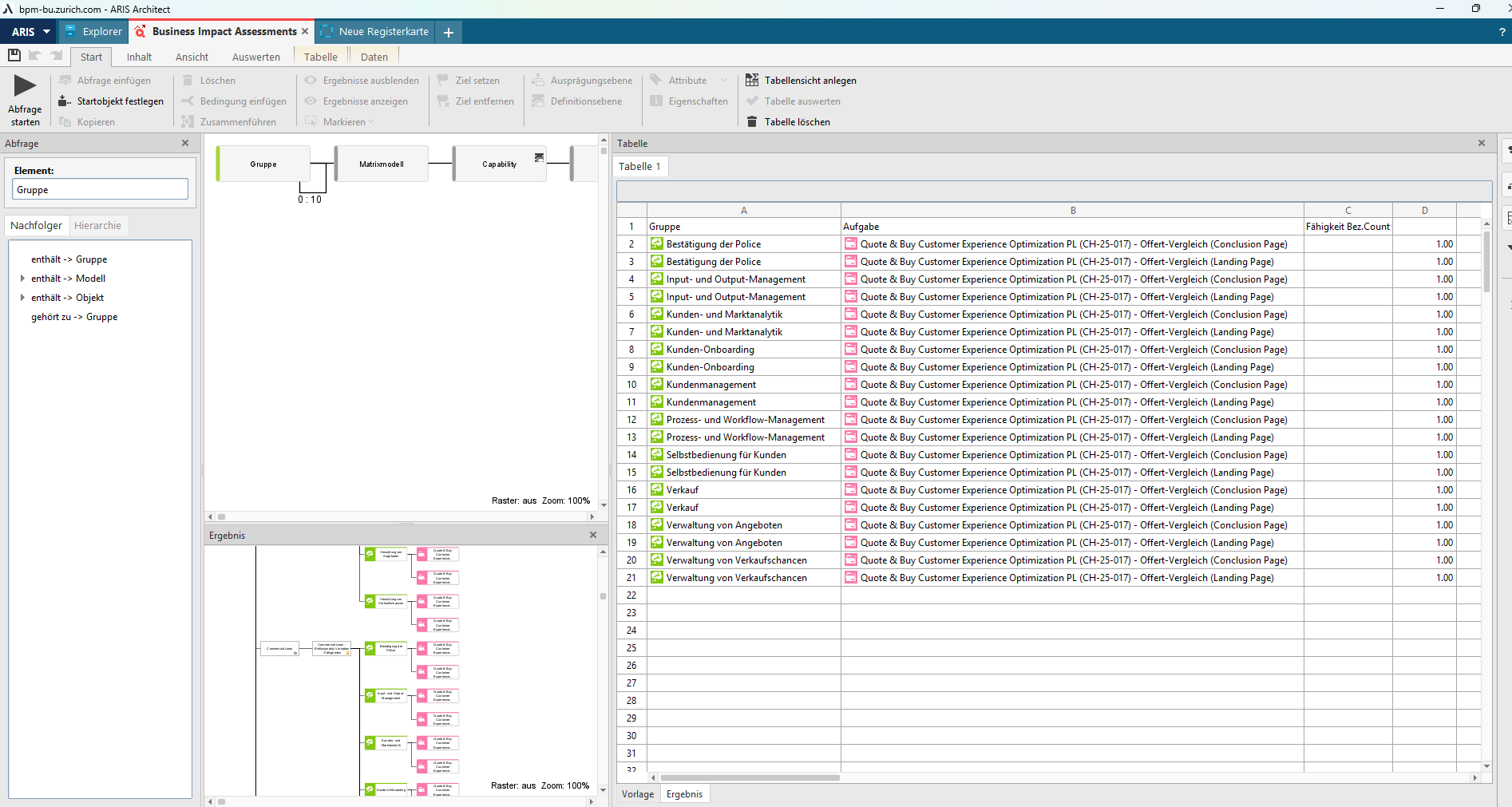
Task: Click the Tabelle löschen trash icon
Action: point(751,121)
